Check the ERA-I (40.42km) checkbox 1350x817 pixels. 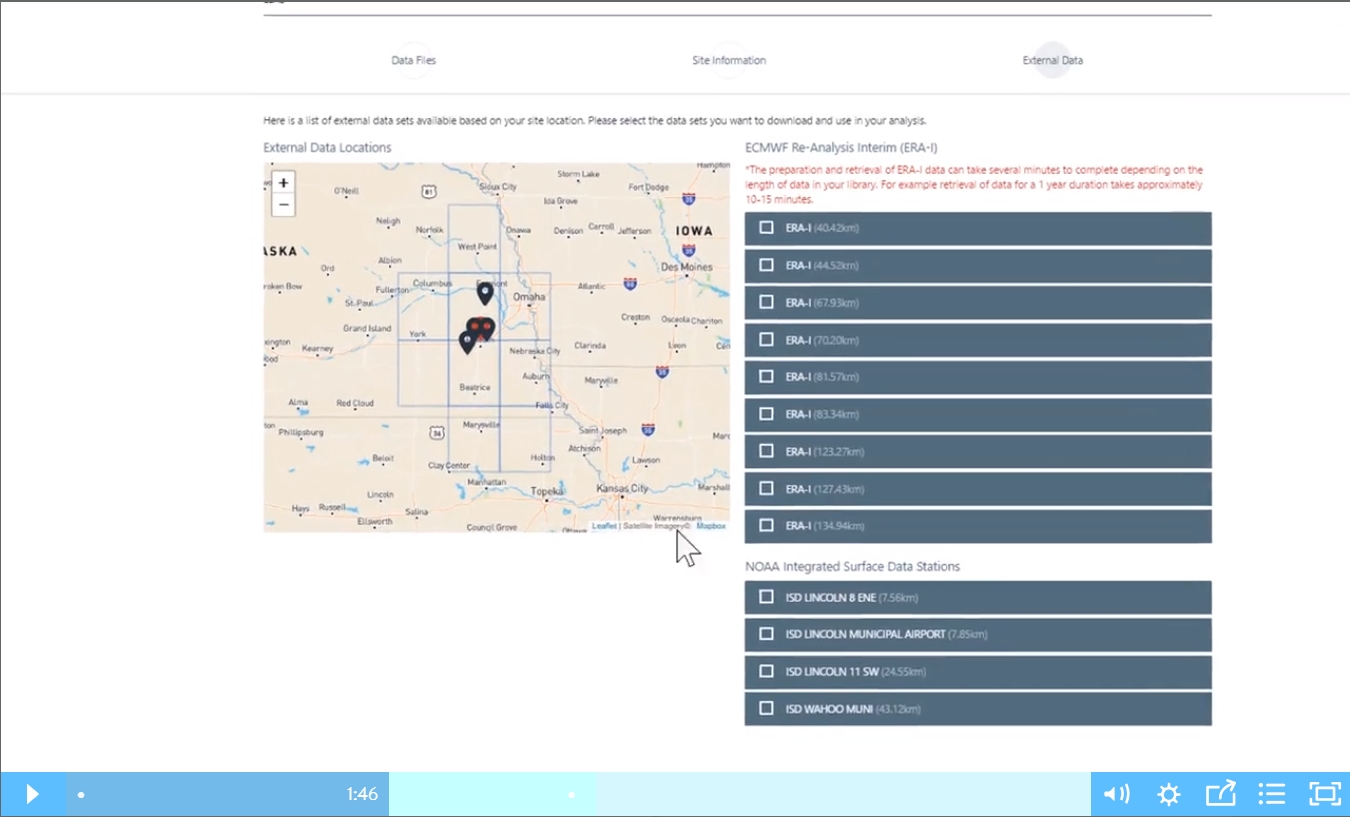pyautogui.click(x=766, y=228)
